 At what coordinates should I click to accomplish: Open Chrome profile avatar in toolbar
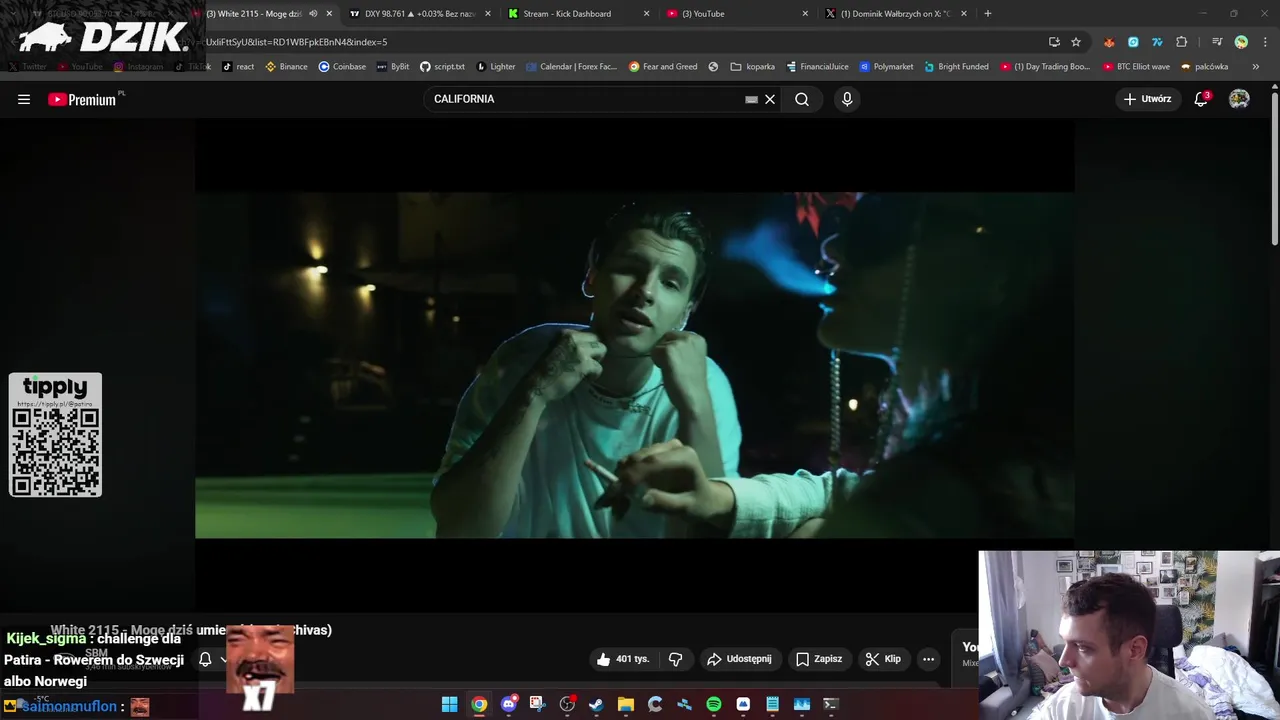(1241, 42)
